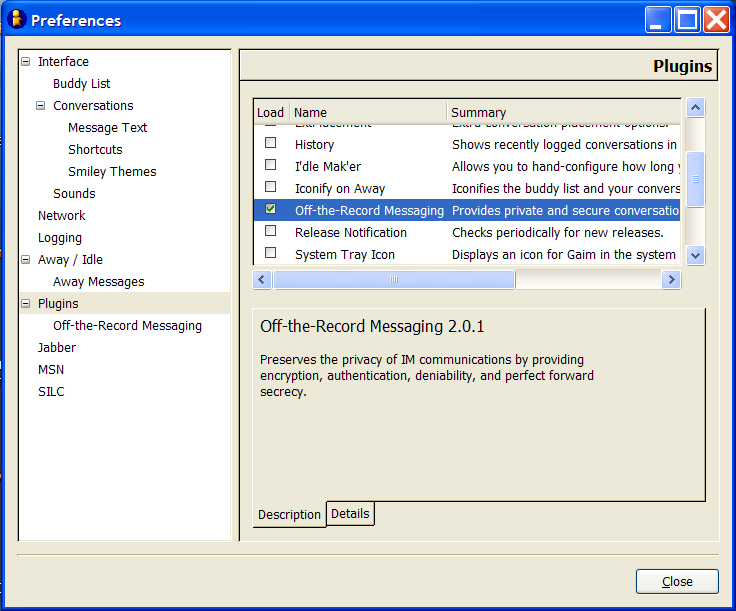Viewport: 736px width, 611px height.
Task: Select Message Text in the tree
Action: [107, 128]
